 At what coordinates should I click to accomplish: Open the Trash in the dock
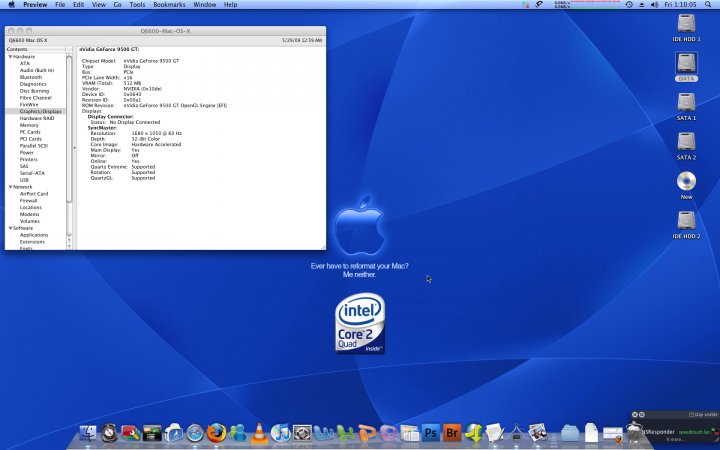pos(634,432)
